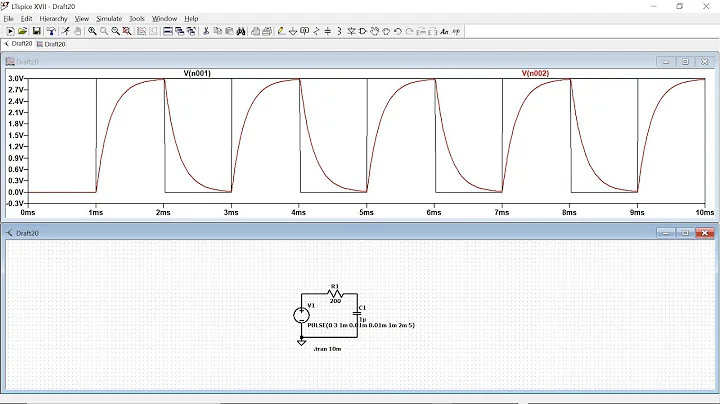Save the schematic with the floppy disk icon
The width and height of the screenshot is (720, 404).
tap(36, 31)
